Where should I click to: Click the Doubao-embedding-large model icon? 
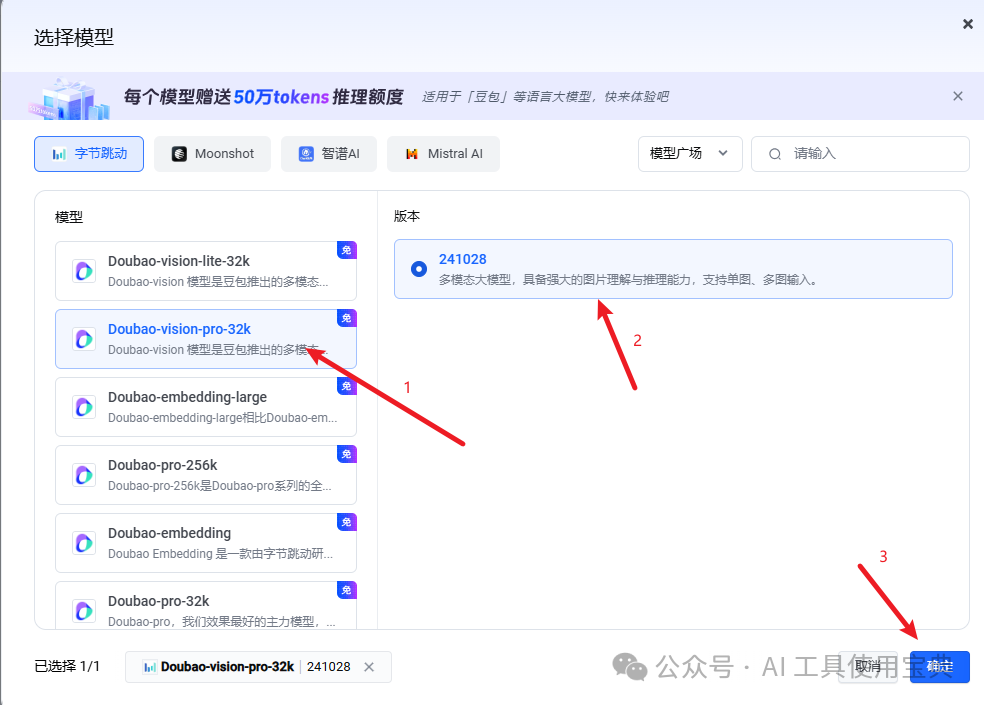click(x=84, y=407)
